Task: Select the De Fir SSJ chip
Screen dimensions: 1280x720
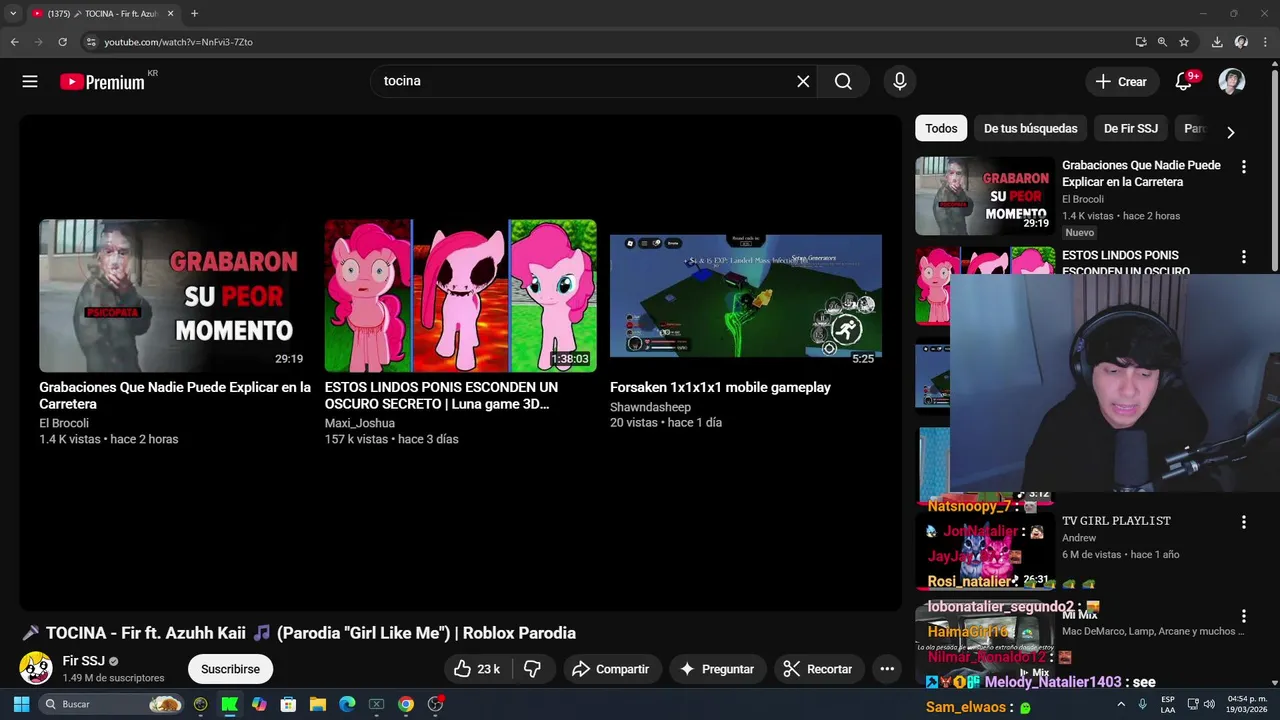Action: [x=1131, y=128]
